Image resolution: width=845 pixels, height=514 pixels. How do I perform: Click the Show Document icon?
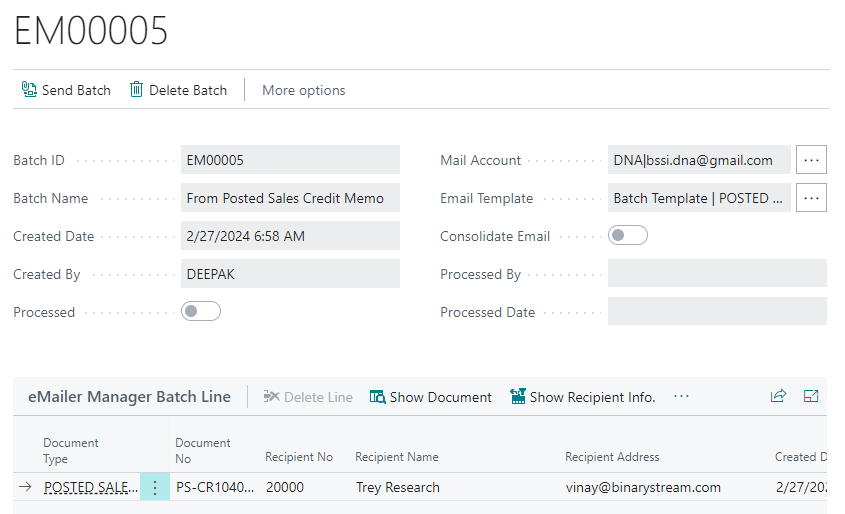(x=377, y=397)
